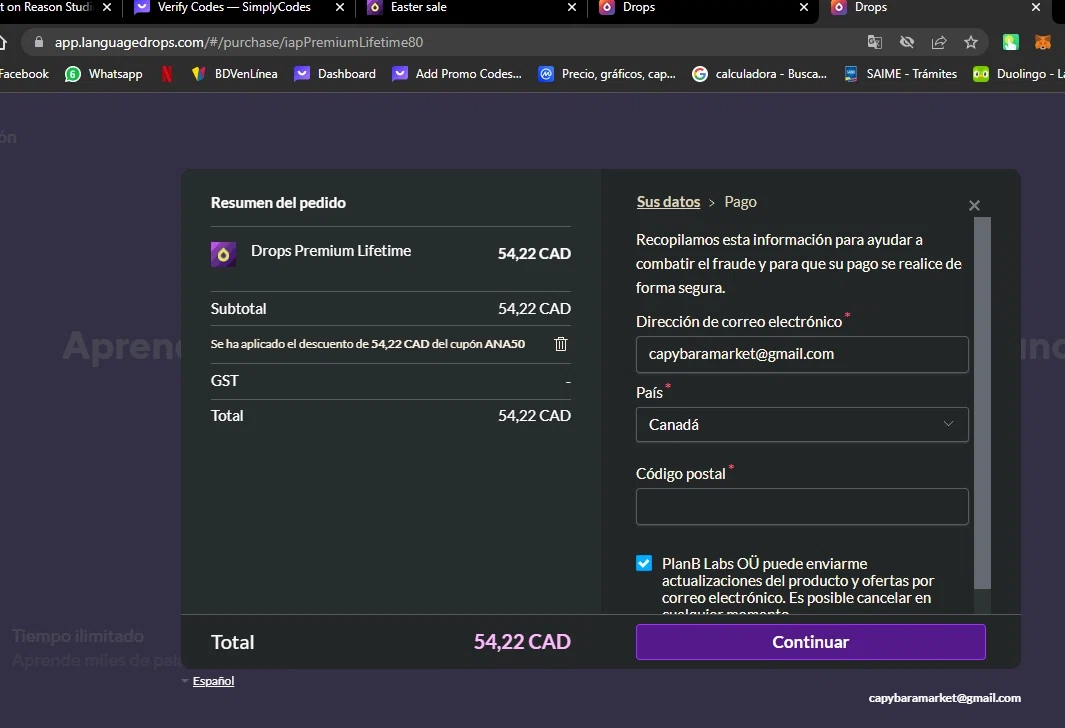Image resolution: width=1065 pixels, height=728 pixels.
Task: Bookmark this page with the star icon
Action: click(971, 42)
